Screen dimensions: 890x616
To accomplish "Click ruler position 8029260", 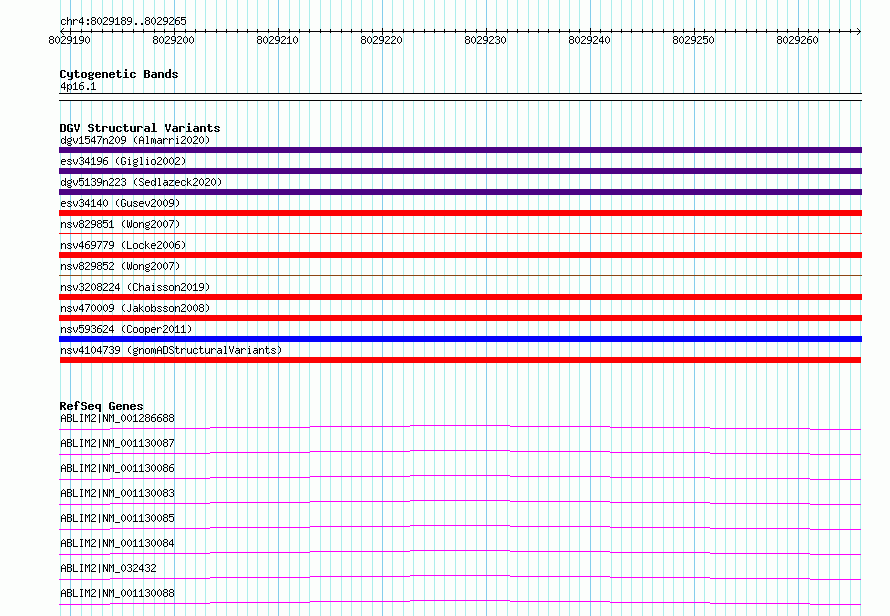I will click(797, 40).
